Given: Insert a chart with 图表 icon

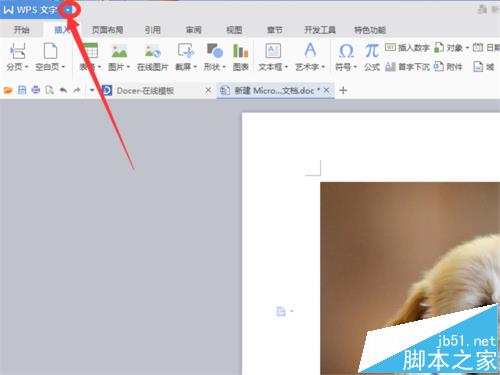Looking at the screenshot, I should (x=241, y=57).
